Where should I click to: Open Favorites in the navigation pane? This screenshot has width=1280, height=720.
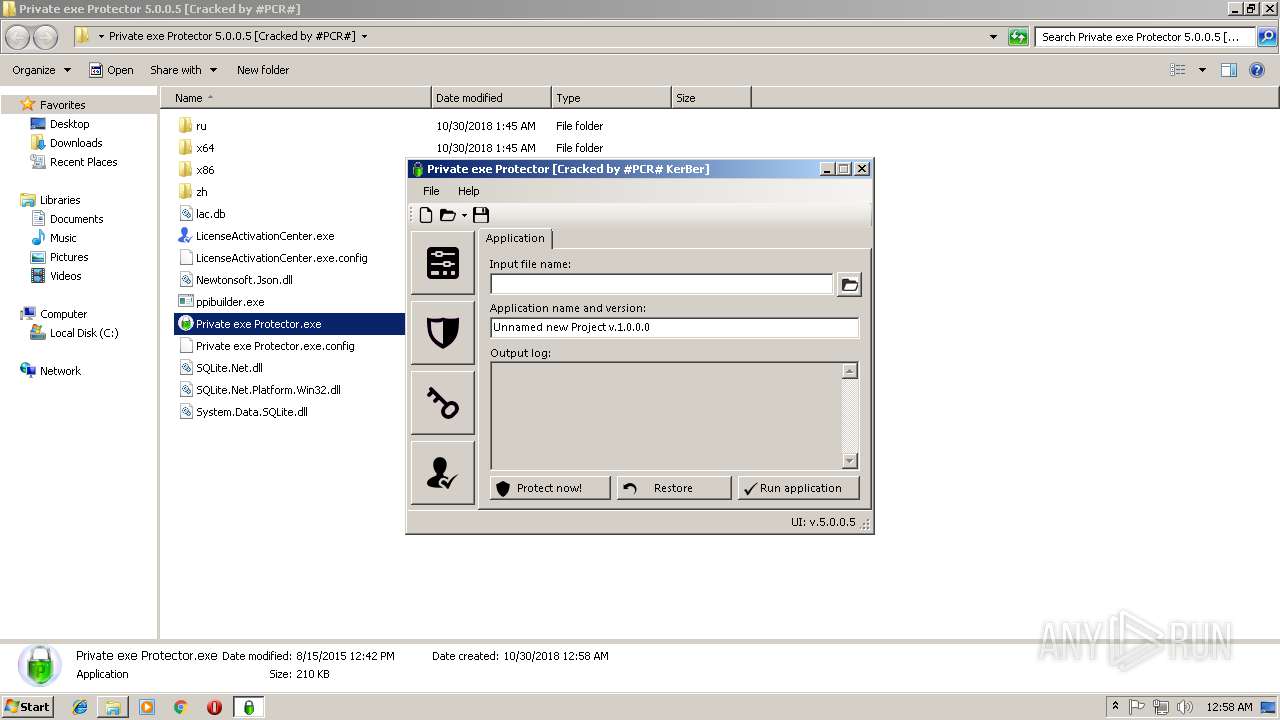click(x=62, y=105)
